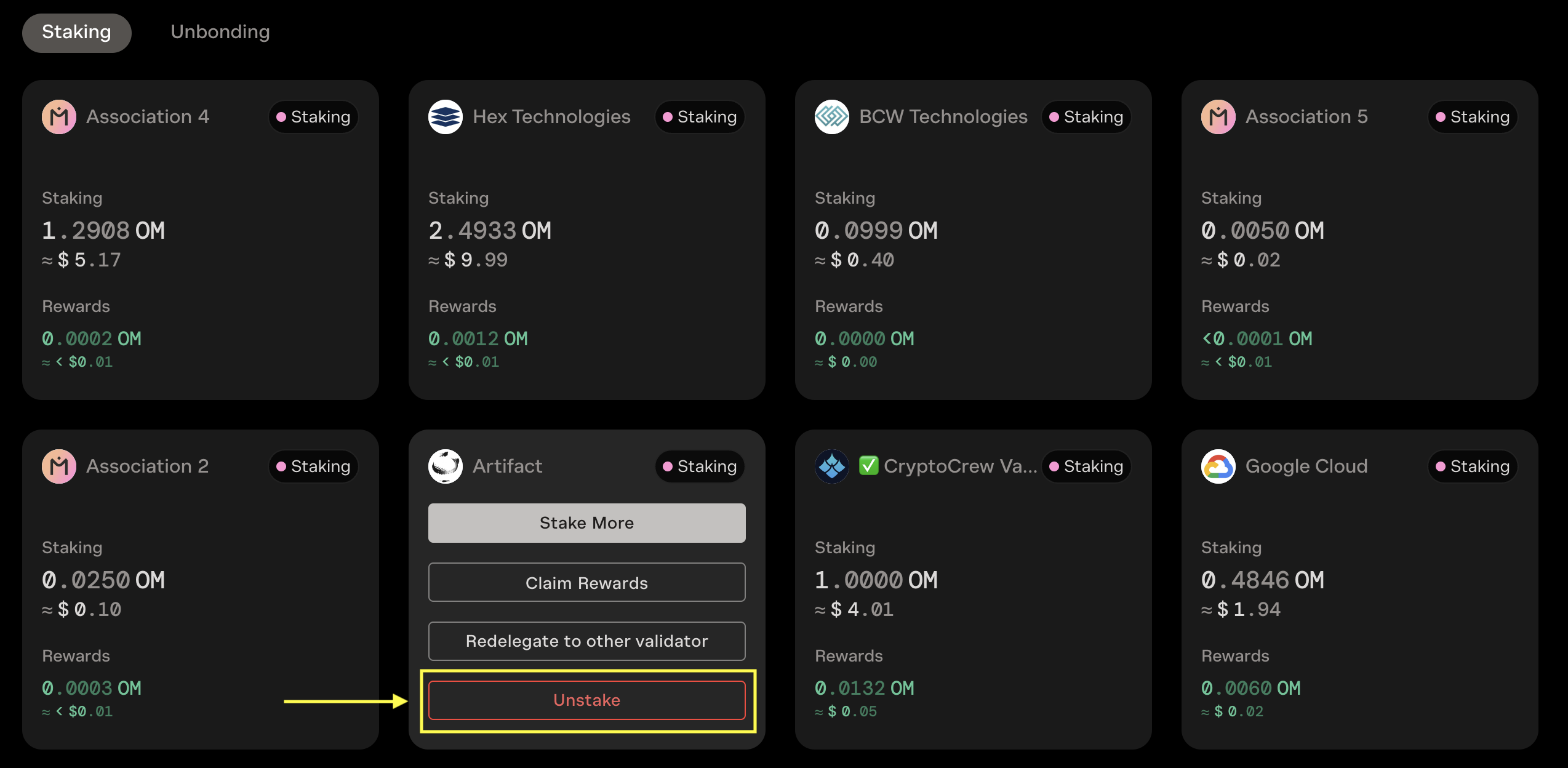
Task: Click the CryptoCrew validator logo
Action: (832, 466)
